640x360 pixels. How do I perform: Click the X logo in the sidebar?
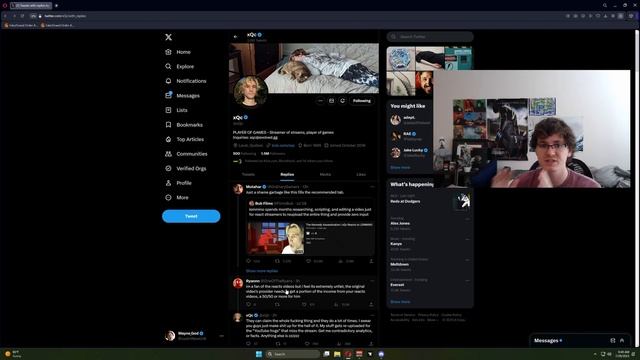point(169,37)
